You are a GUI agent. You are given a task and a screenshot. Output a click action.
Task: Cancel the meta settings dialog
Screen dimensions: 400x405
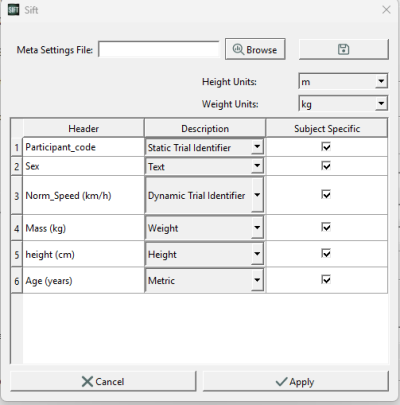(103, 381)
